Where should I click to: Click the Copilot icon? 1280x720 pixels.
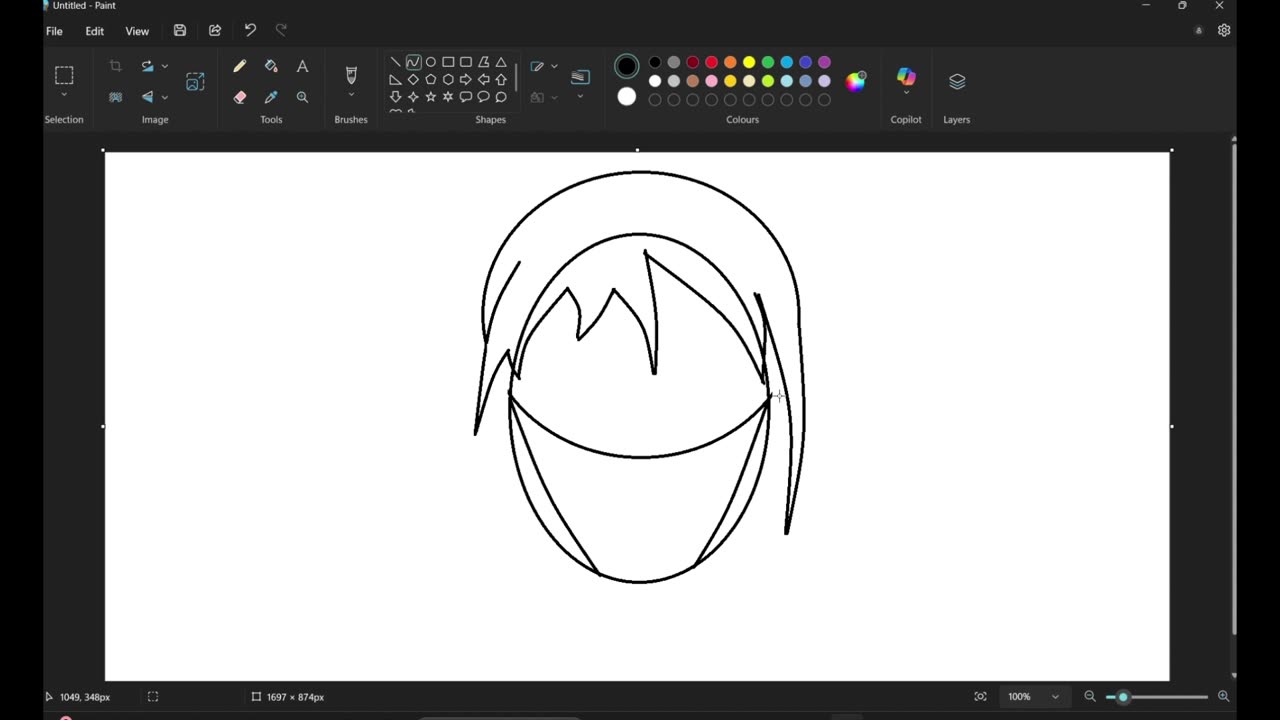click(906, 76)
